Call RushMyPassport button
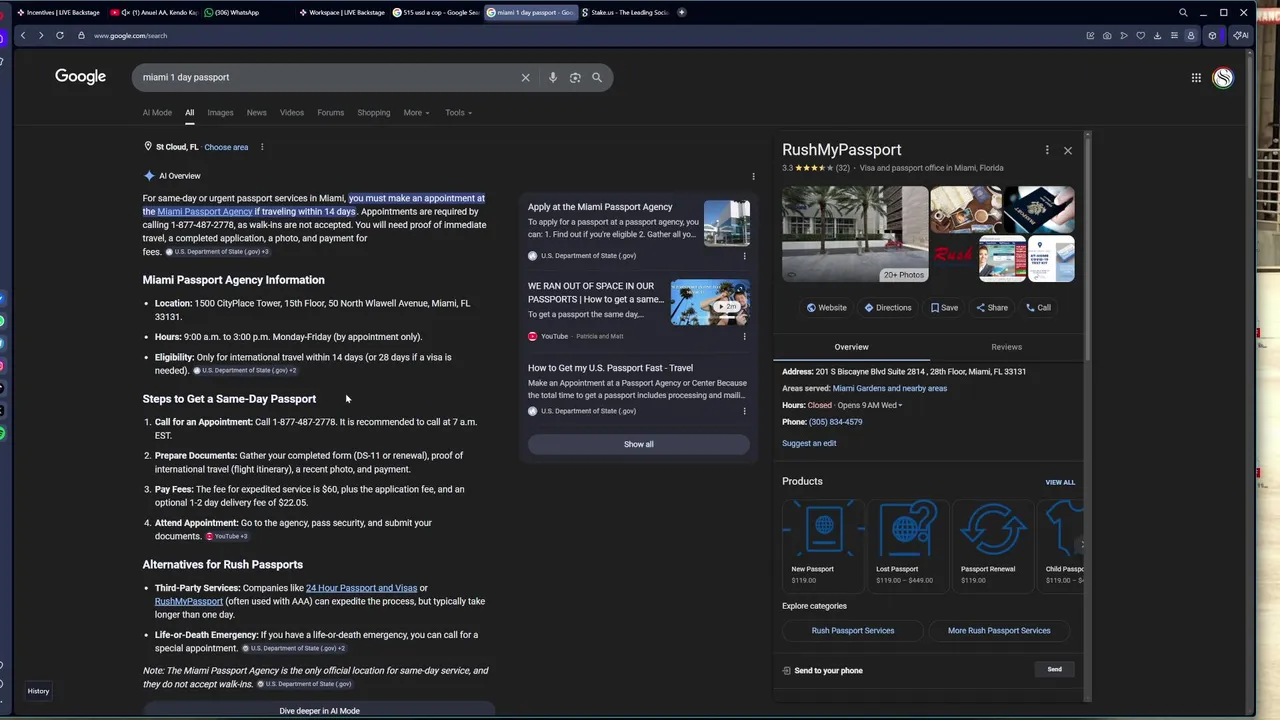The width and height of the screenshot is (1280, 720). coord(1038,308)
